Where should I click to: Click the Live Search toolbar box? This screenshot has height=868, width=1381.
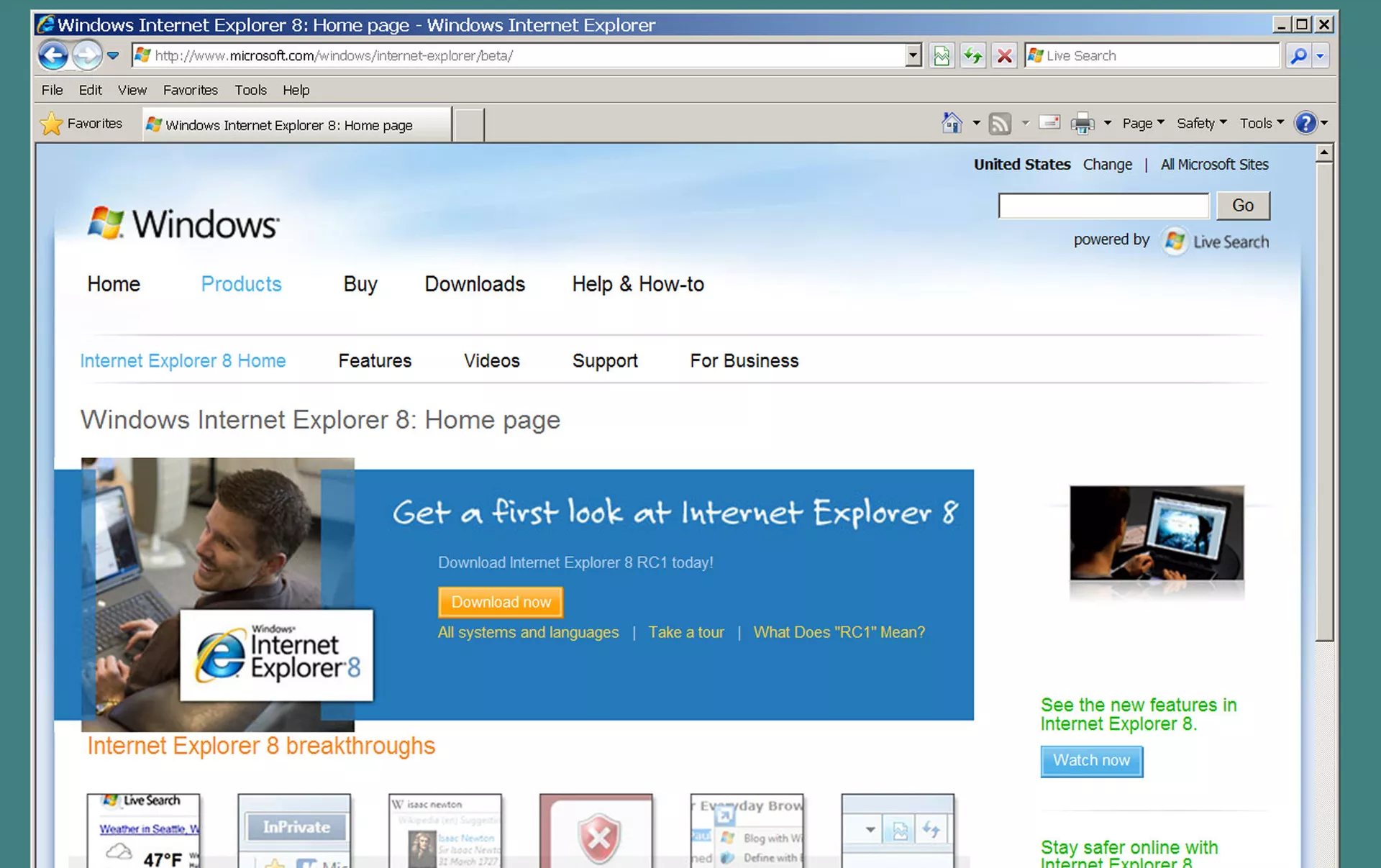[x=1152, y=55]
